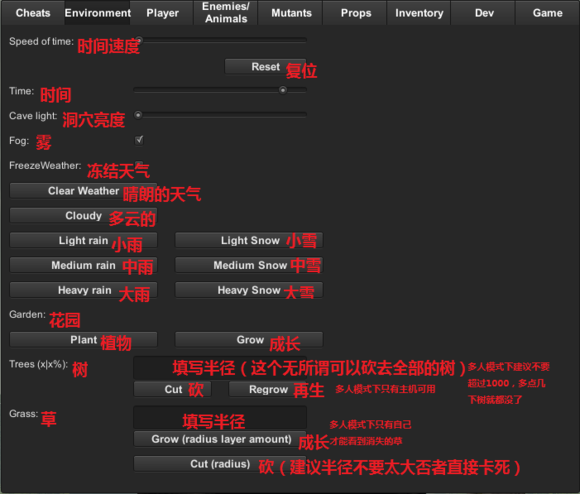Click the garden Plant button
Screen dimensions: 580x494
click(83, 340)
